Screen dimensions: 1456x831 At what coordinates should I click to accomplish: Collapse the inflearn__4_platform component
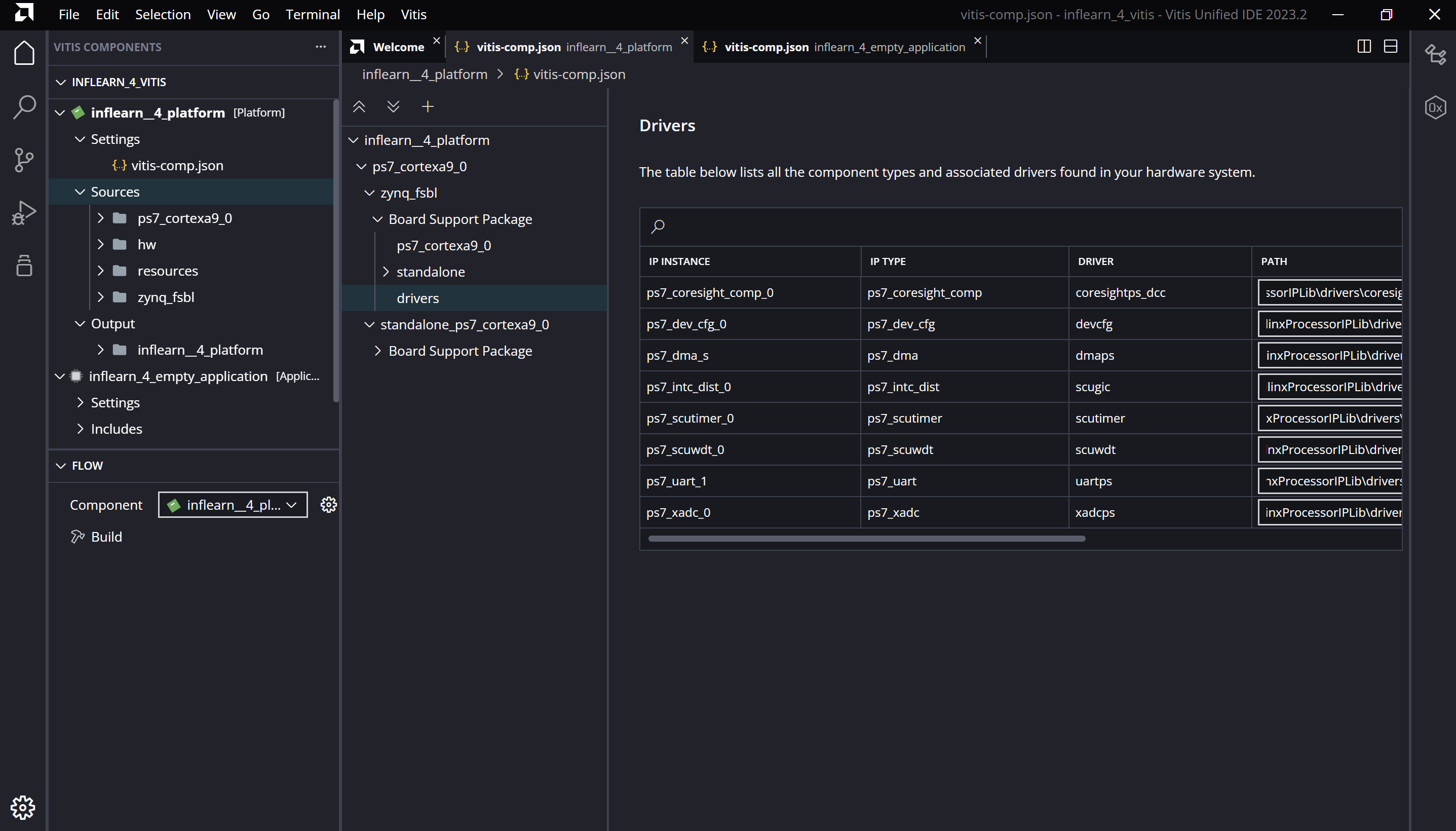(x=60, y=113)
